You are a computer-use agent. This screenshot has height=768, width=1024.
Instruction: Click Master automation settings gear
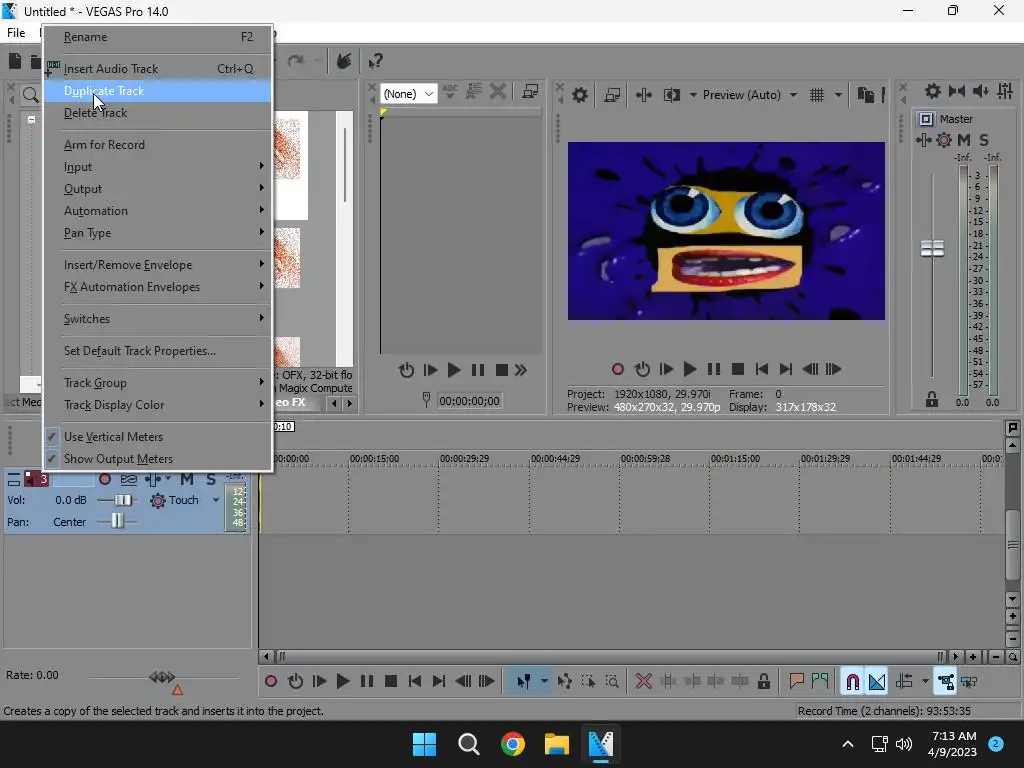point(944,140)
